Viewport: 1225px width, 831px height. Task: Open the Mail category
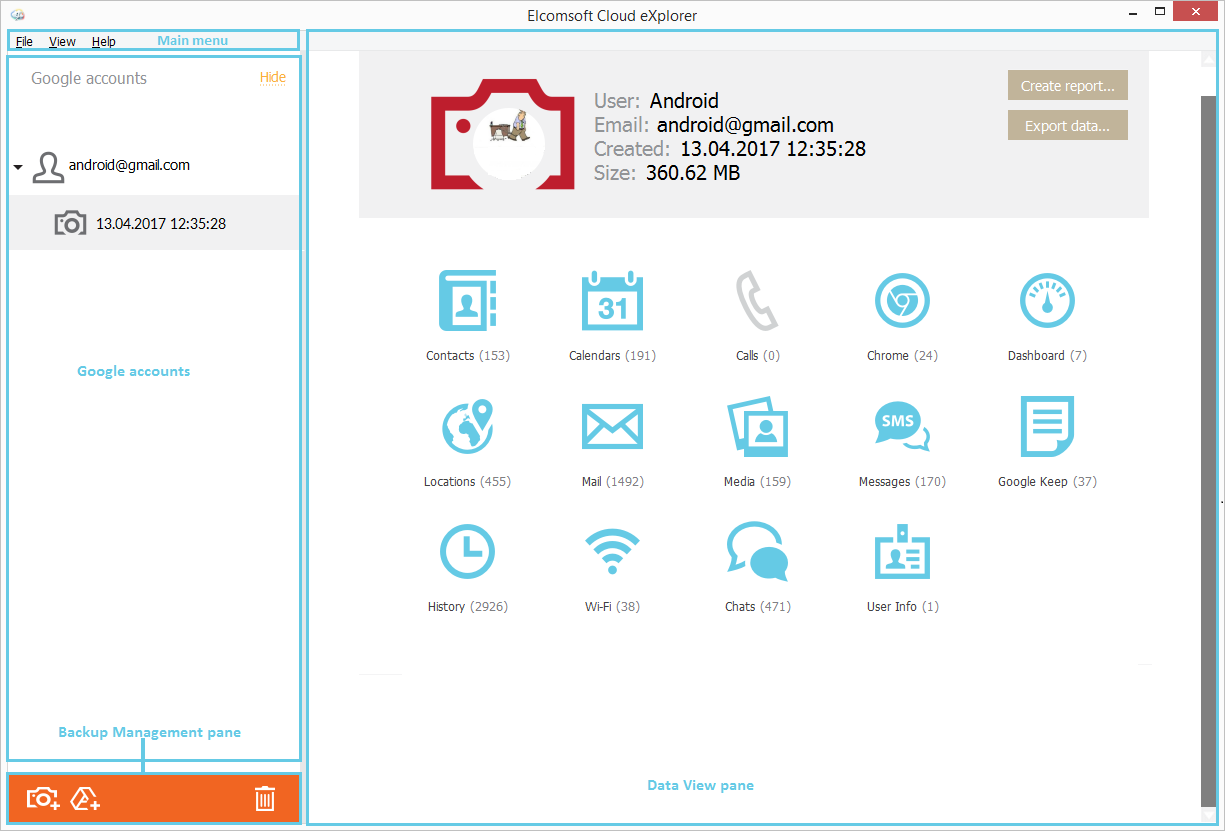point(612,427)
